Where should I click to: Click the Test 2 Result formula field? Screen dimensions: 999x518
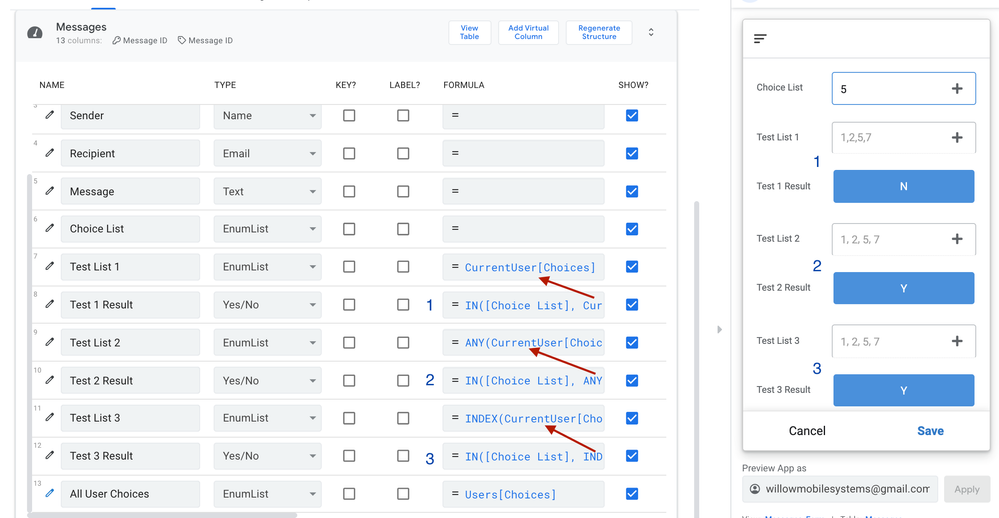(524, 380)
